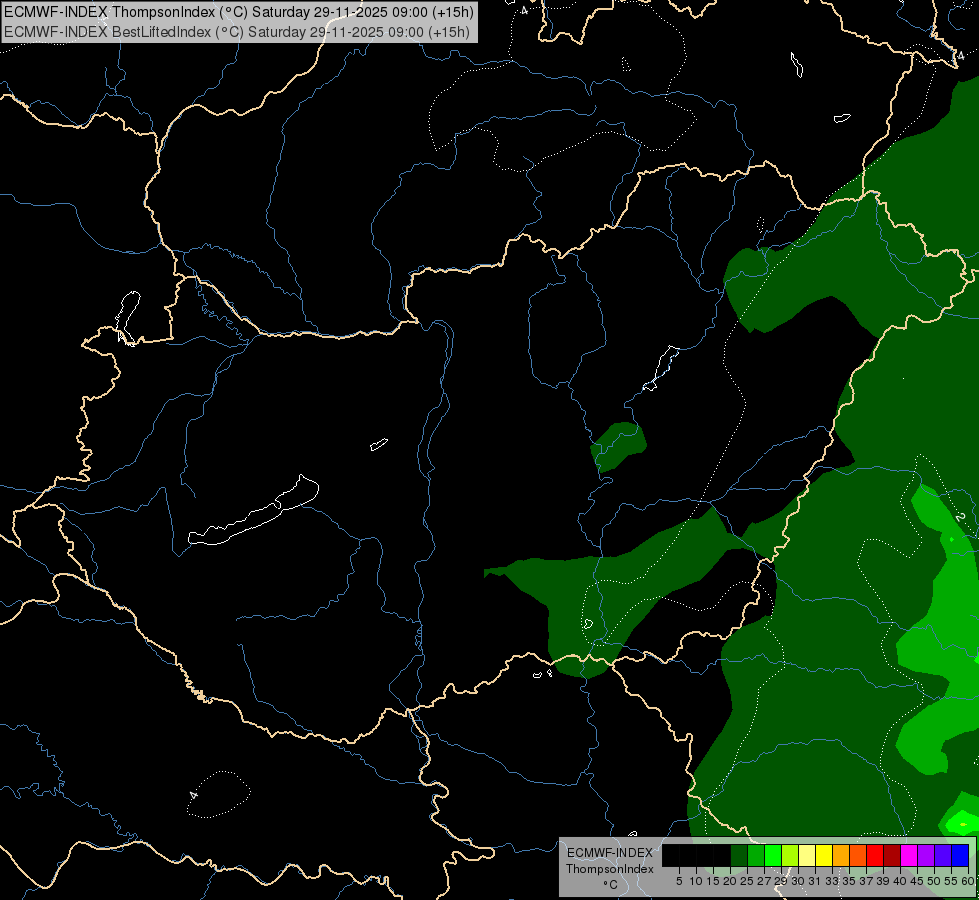Click the BestLiftedIndex title line at top

point(237,31)
